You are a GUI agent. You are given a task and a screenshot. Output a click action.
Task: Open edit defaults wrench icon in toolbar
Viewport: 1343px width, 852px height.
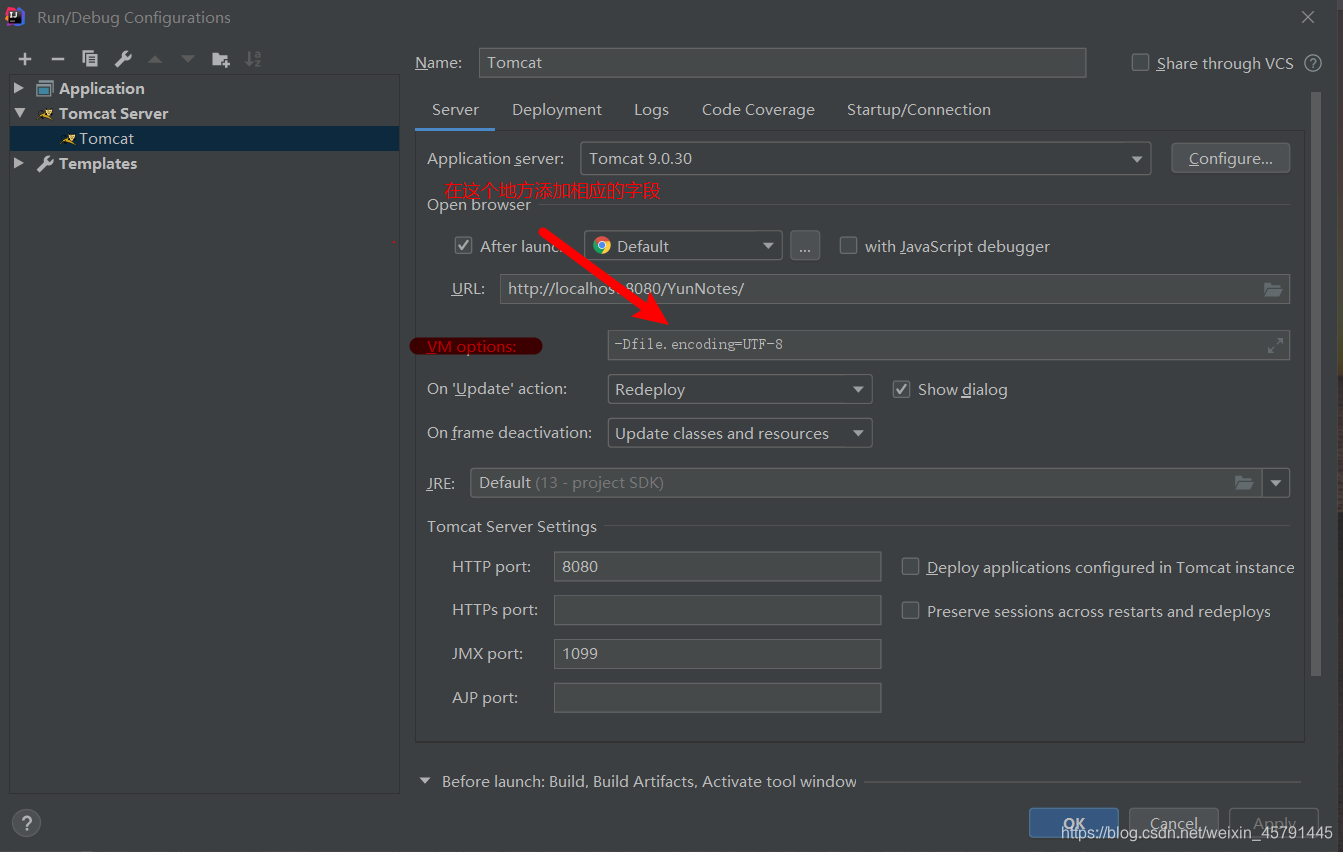pyautogui.click(x=123, y=59)
